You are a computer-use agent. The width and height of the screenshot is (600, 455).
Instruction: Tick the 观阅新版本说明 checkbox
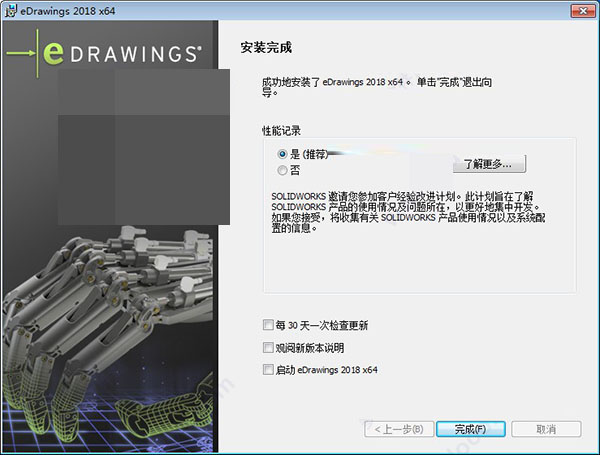[x=268, y=347]
